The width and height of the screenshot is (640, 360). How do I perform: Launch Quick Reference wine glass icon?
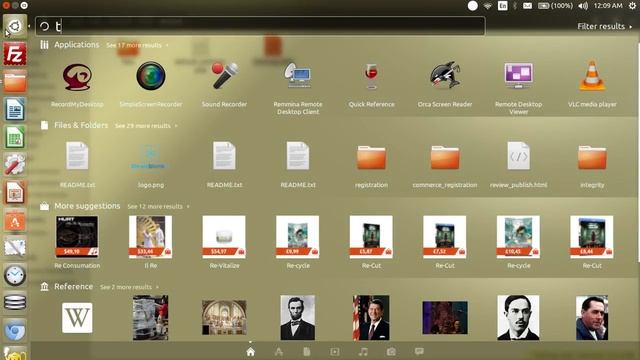[371, 77]
